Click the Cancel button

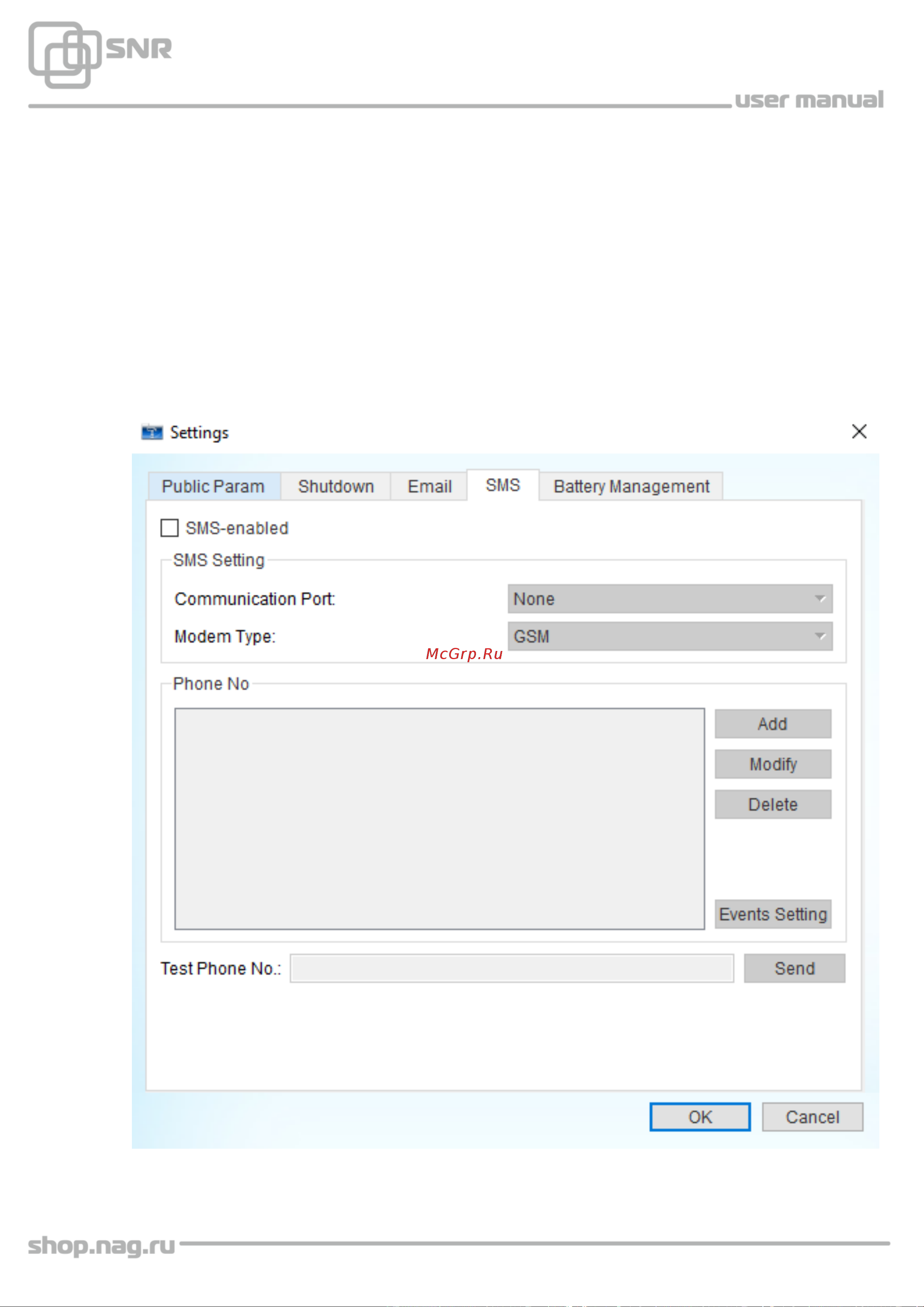[x=812, y=1117]
